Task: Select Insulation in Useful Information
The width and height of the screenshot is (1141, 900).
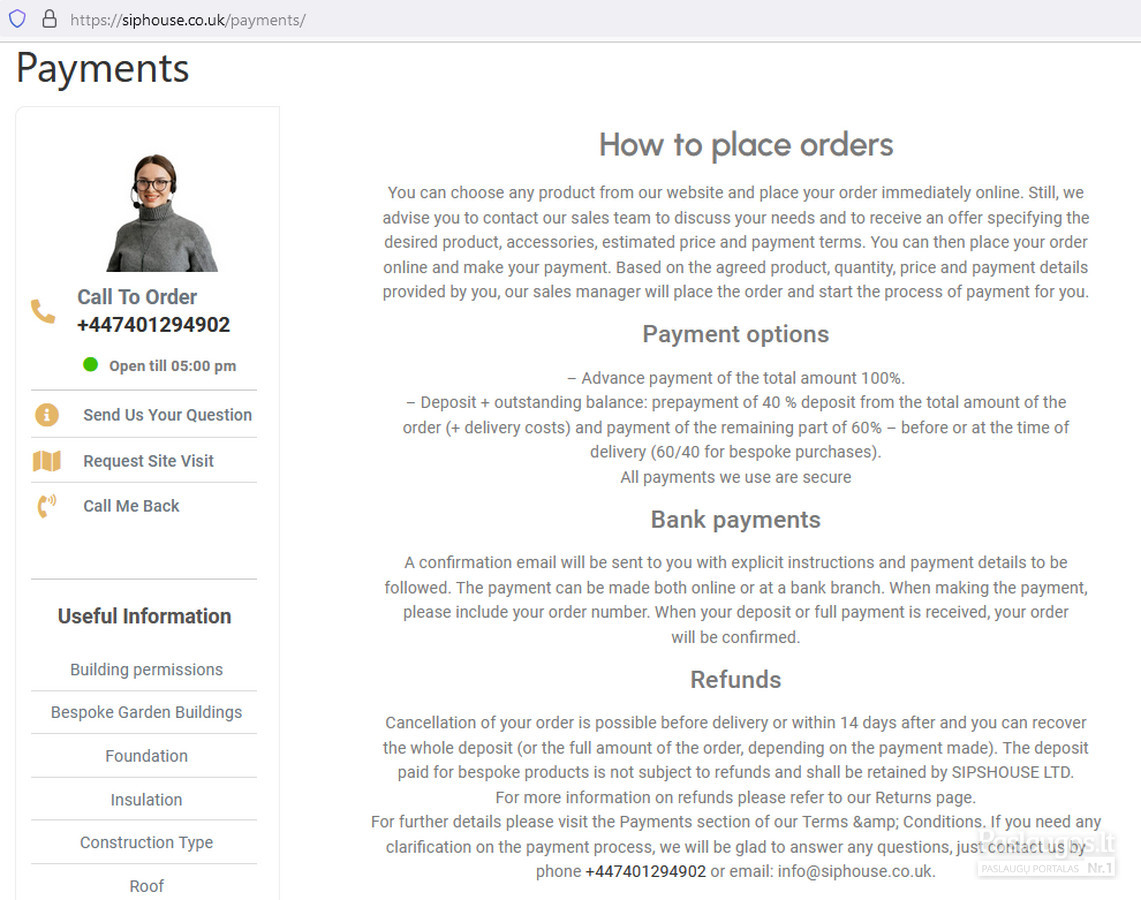Action: coord(146,800)
